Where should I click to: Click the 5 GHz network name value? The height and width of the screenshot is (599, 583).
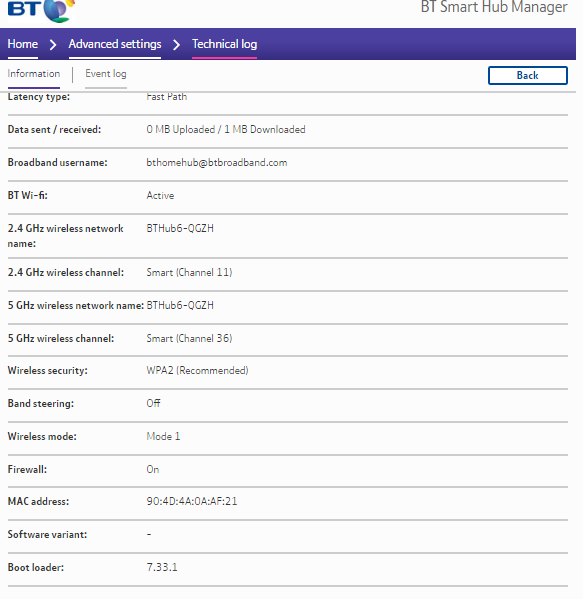(180, 306)
